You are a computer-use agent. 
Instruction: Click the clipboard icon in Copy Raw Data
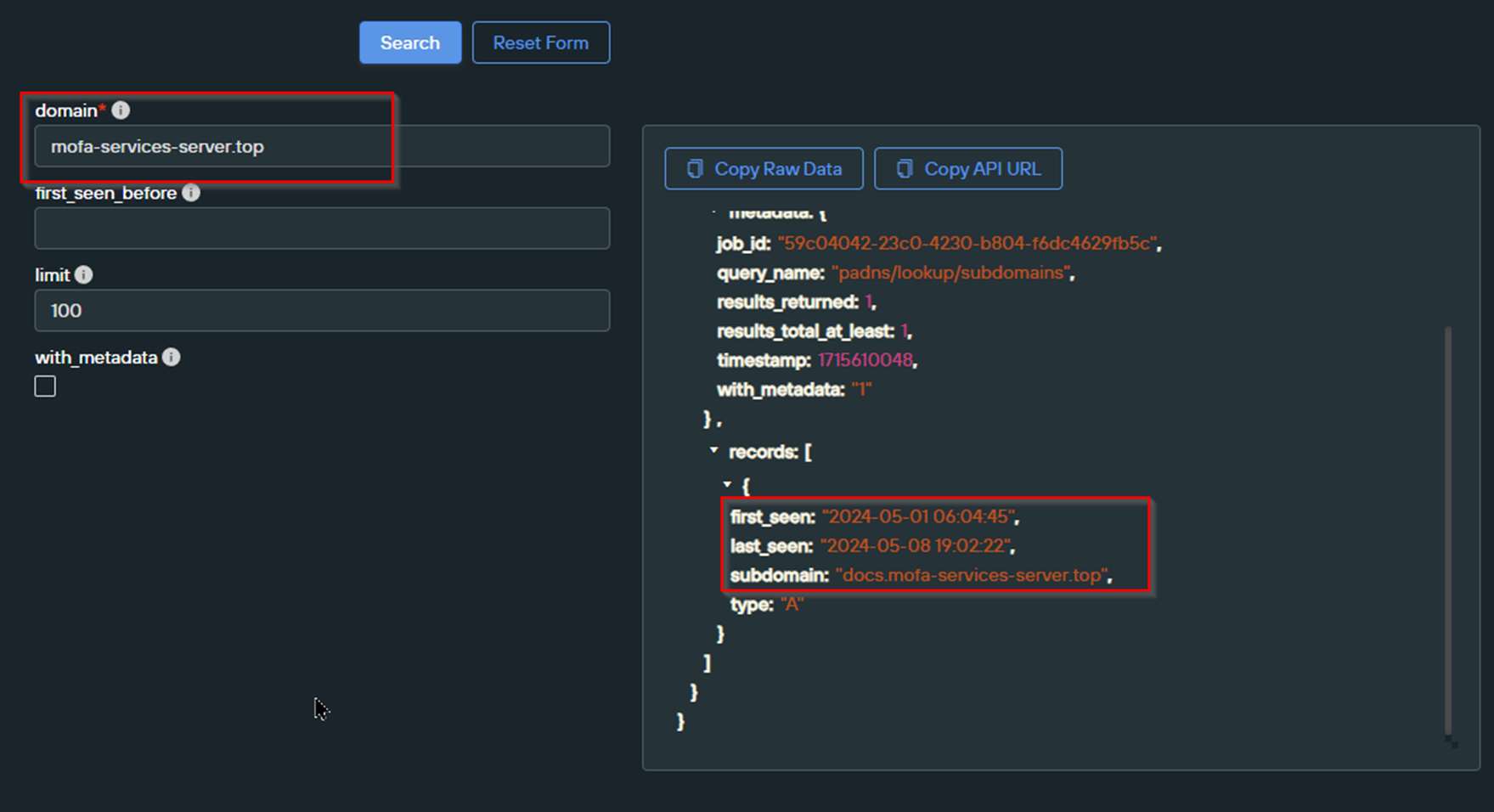tap(695, 169)
